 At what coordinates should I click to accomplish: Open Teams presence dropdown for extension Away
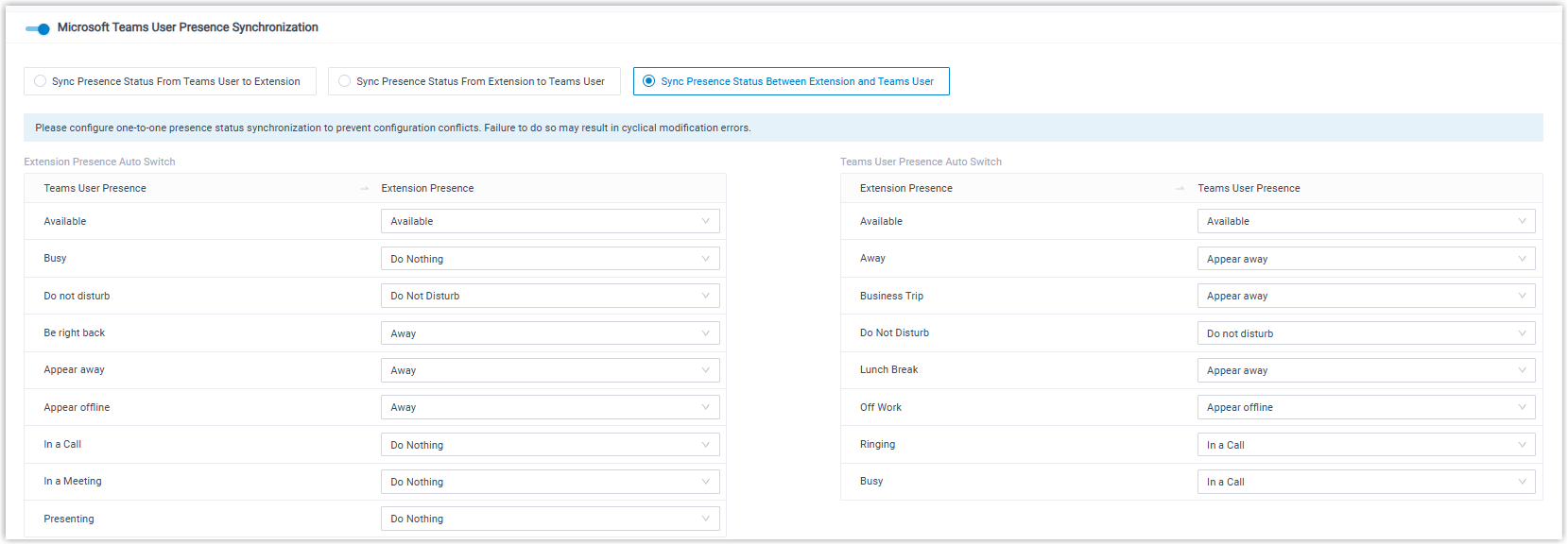click(x=1365, y=259)
